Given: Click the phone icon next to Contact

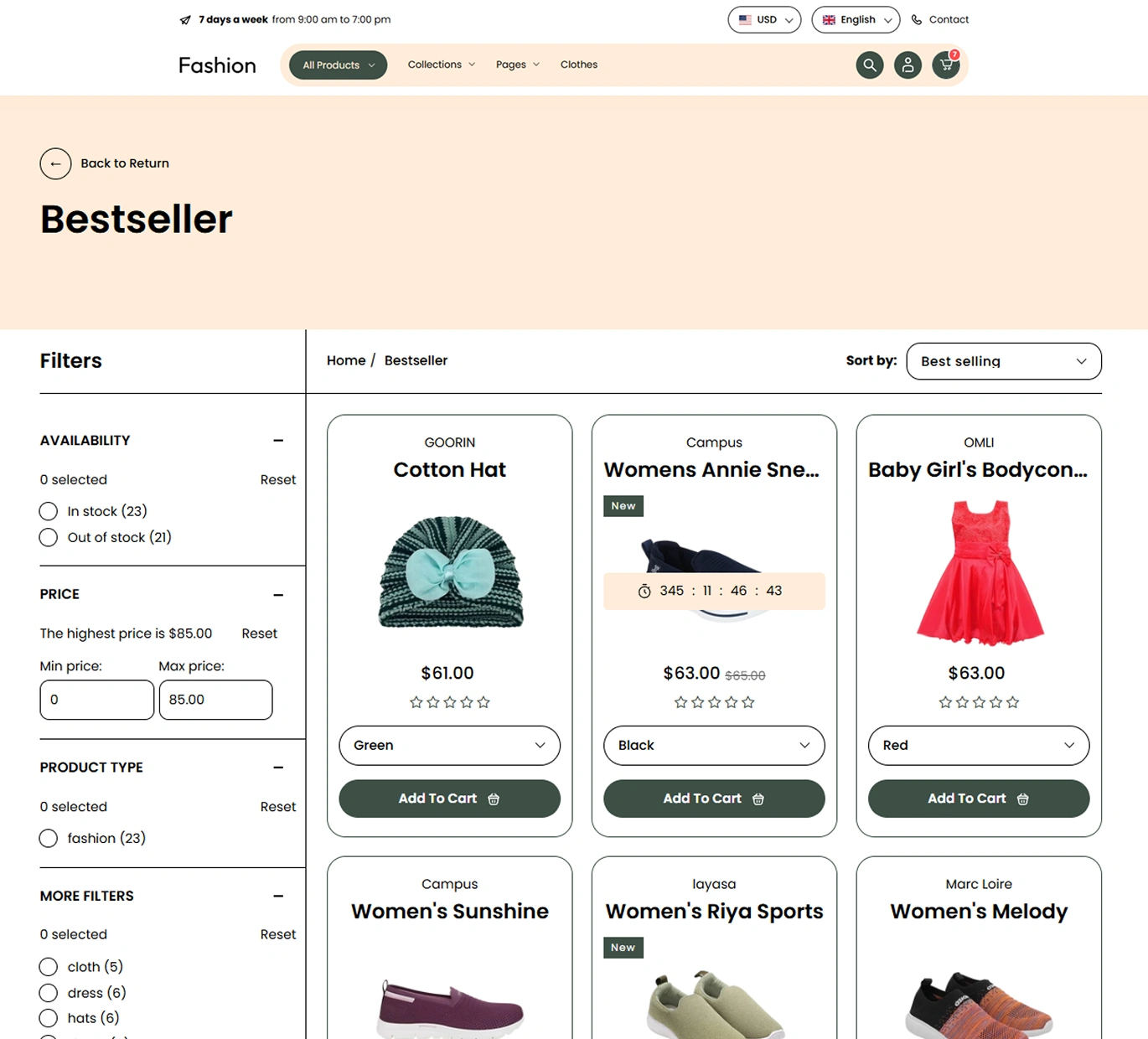Looking at the screenshot, I should 917,19.
